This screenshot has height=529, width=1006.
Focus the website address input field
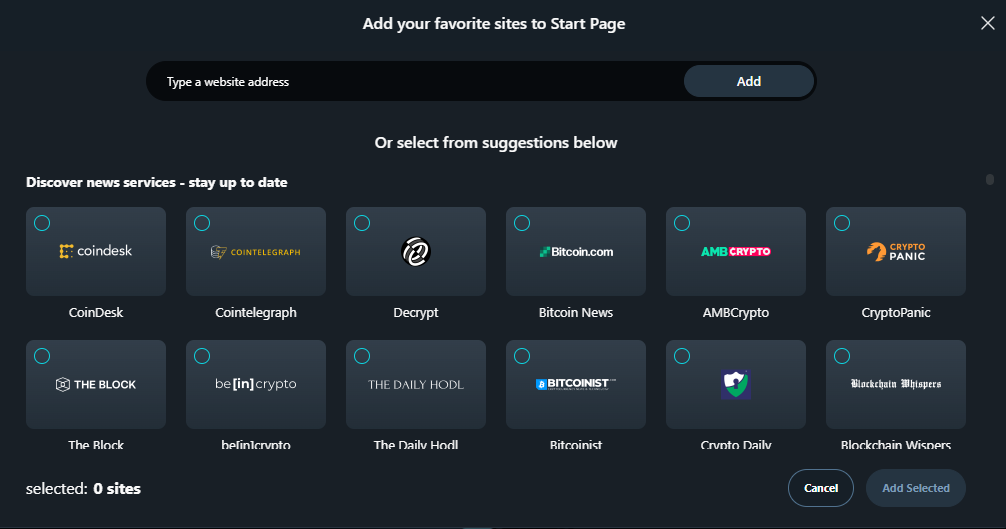pos(415,82)
